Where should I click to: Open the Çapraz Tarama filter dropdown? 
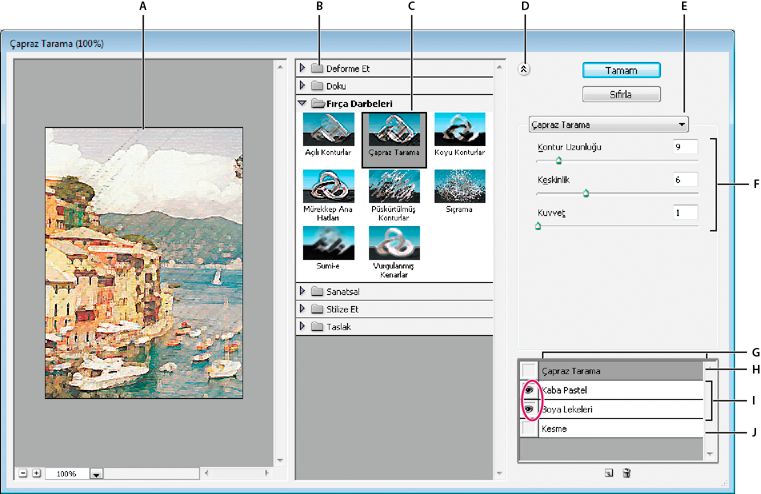click(609, 125)
